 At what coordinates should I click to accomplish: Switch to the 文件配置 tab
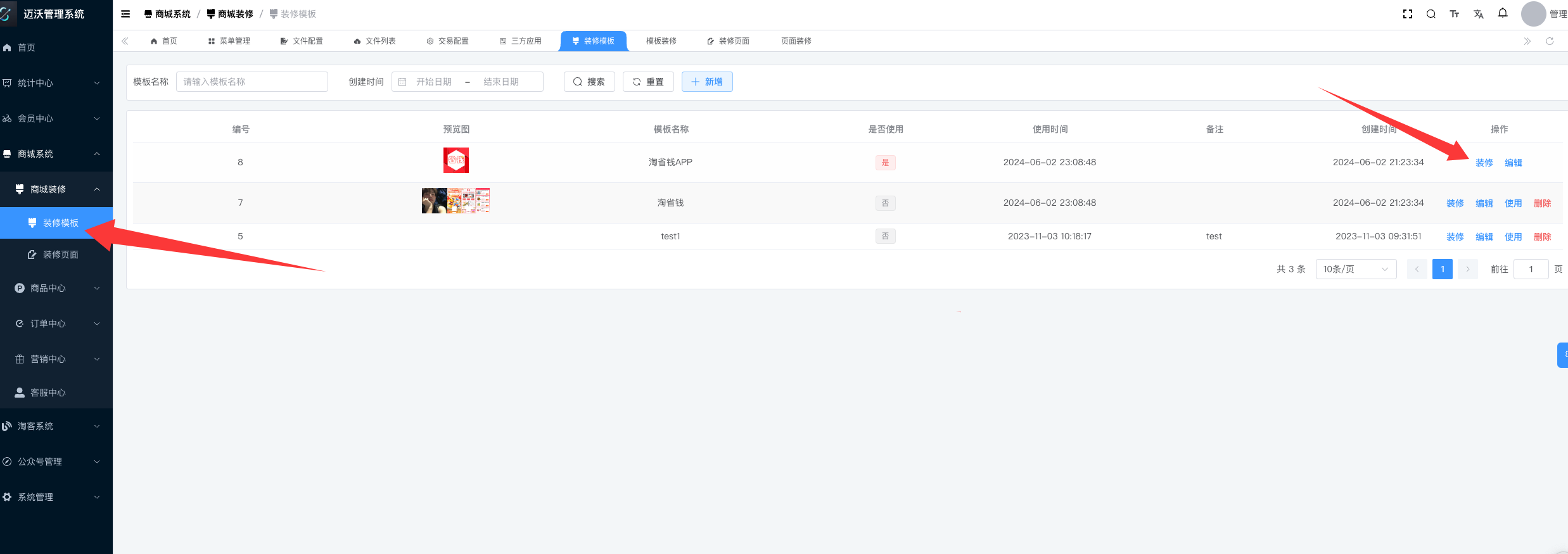point(302,41)
